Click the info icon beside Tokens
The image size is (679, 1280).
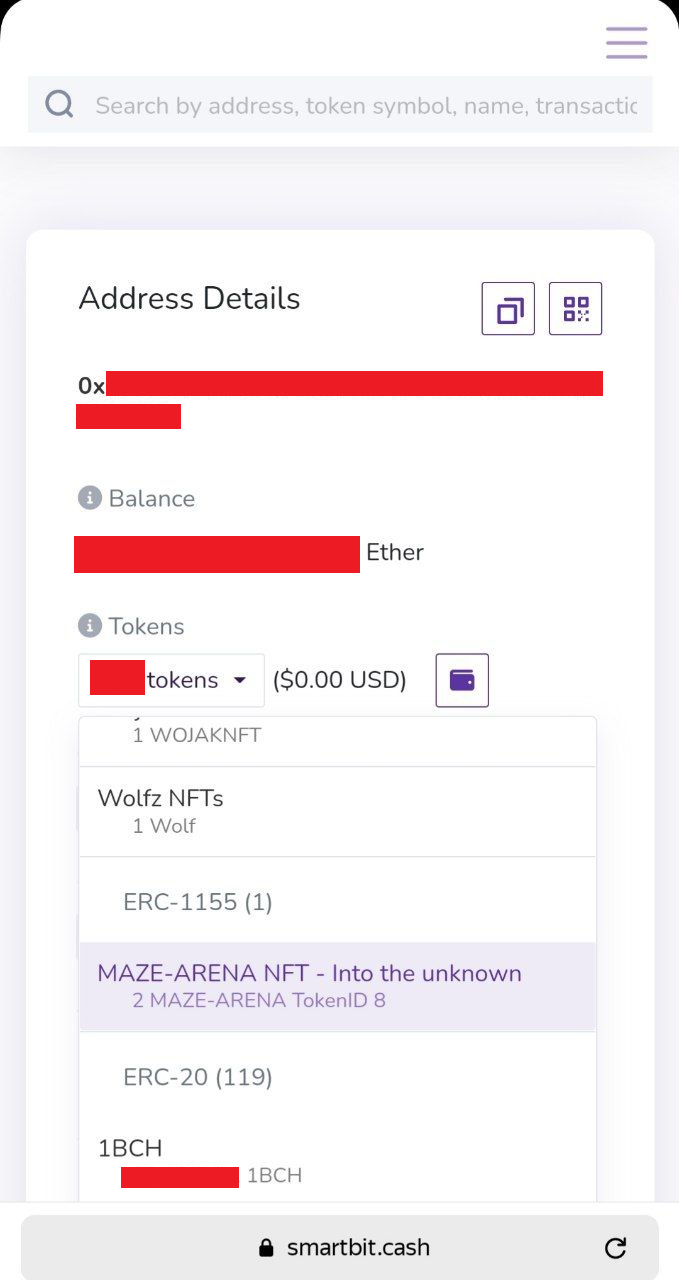click(x=90, y=626)
